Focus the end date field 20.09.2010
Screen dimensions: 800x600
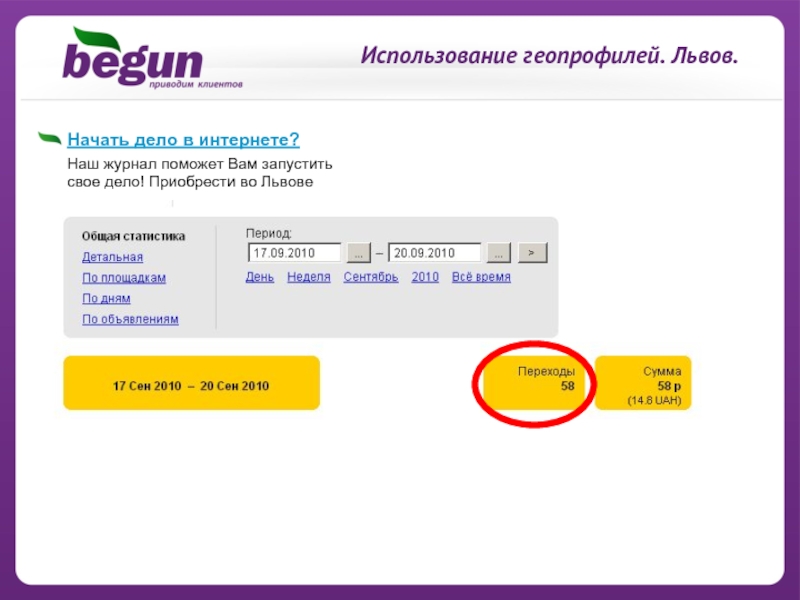(x=435, y=253)
